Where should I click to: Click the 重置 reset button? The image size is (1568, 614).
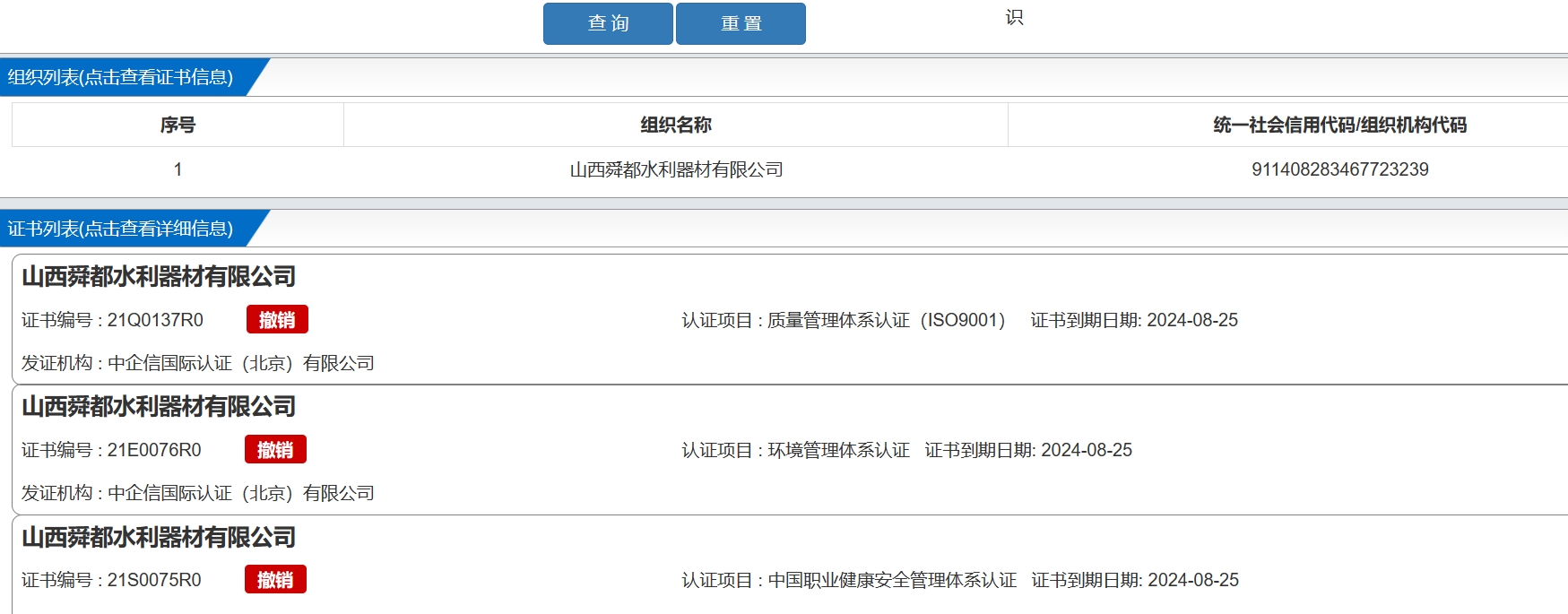[x=741, y=23]
